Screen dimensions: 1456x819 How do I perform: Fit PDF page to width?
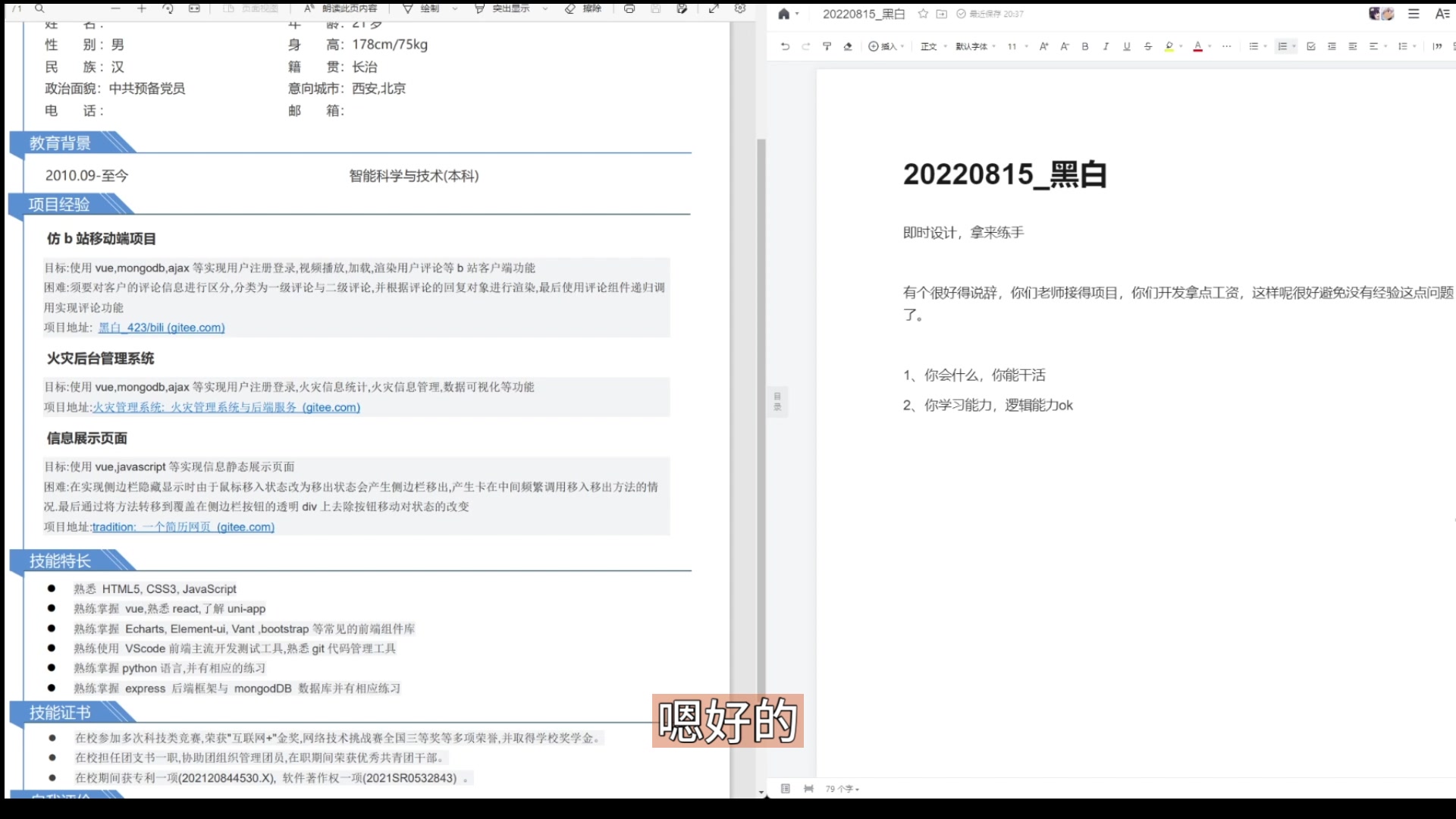194,8
